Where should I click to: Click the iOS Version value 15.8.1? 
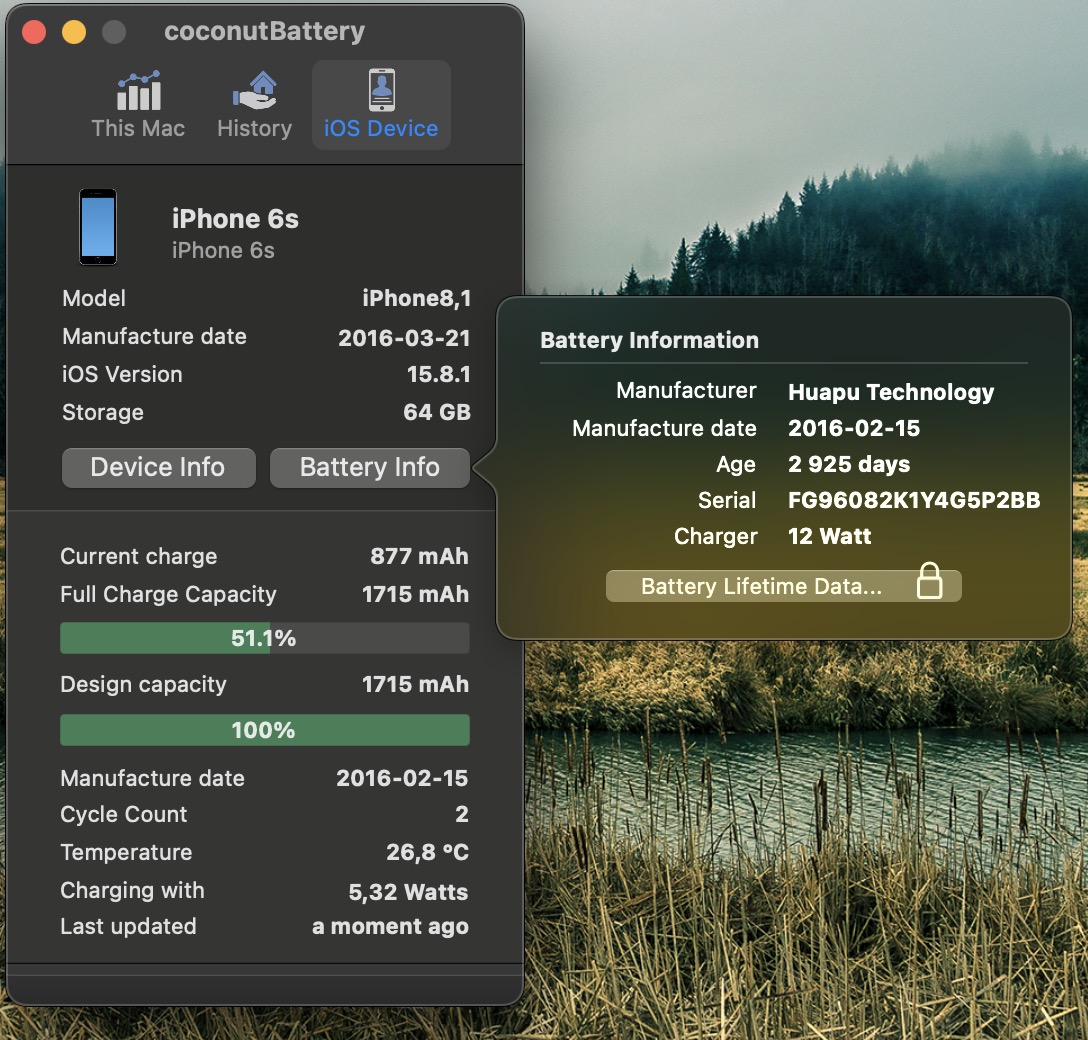click(439, 375)
